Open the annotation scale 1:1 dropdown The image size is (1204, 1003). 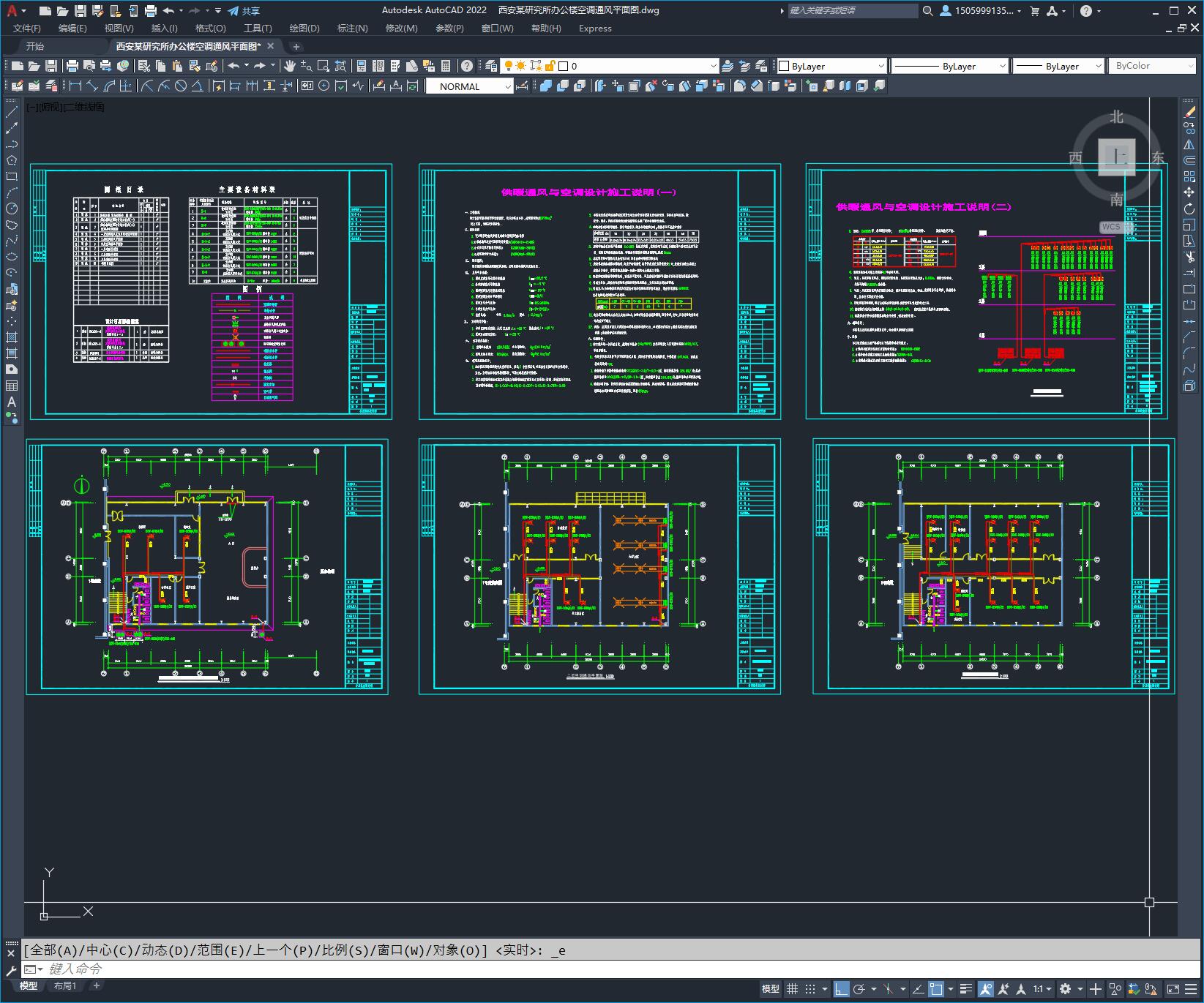click(1042, 989)
